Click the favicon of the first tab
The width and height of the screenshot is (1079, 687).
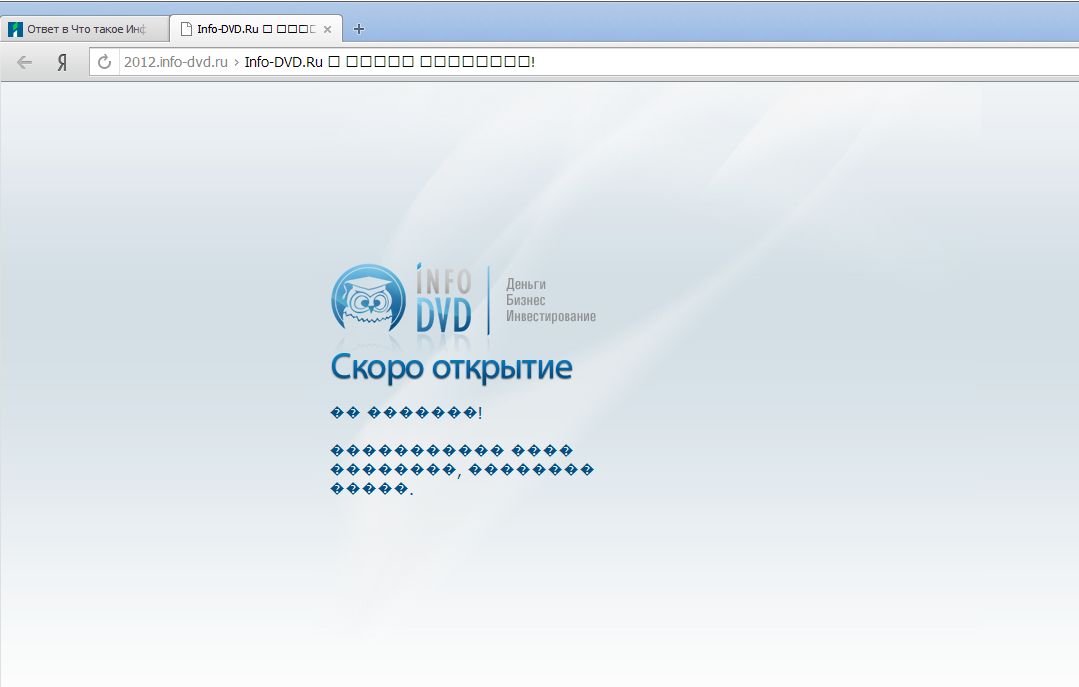click(x=15, y=29)
